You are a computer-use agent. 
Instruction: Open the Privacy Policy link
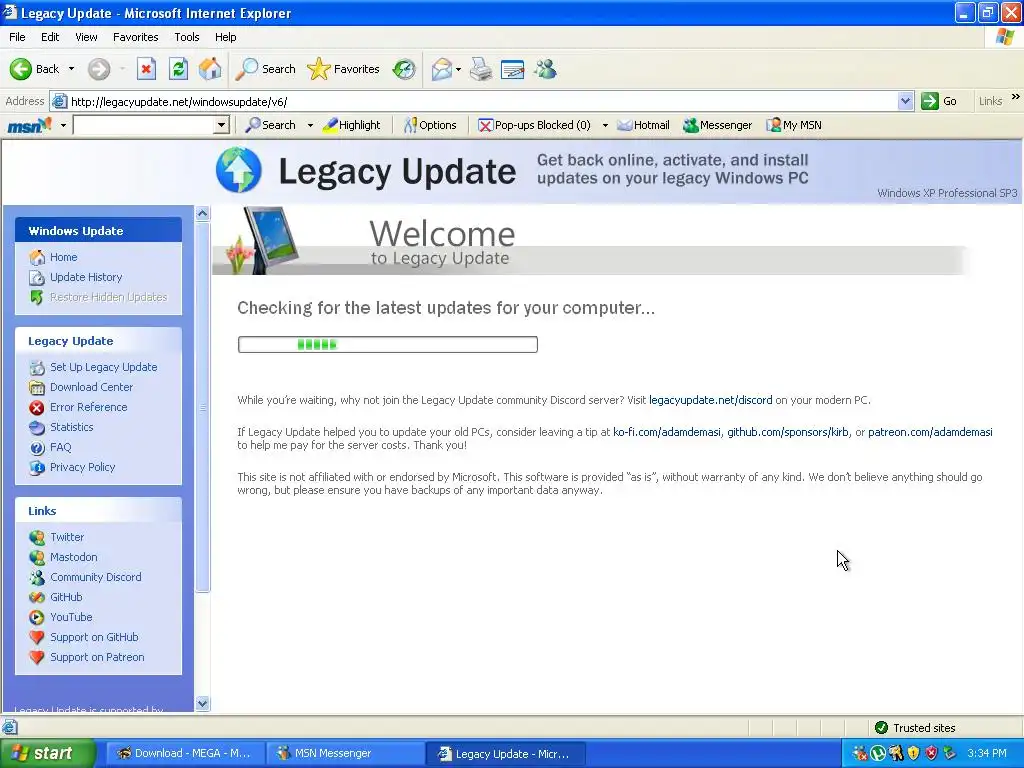point(82,467)
